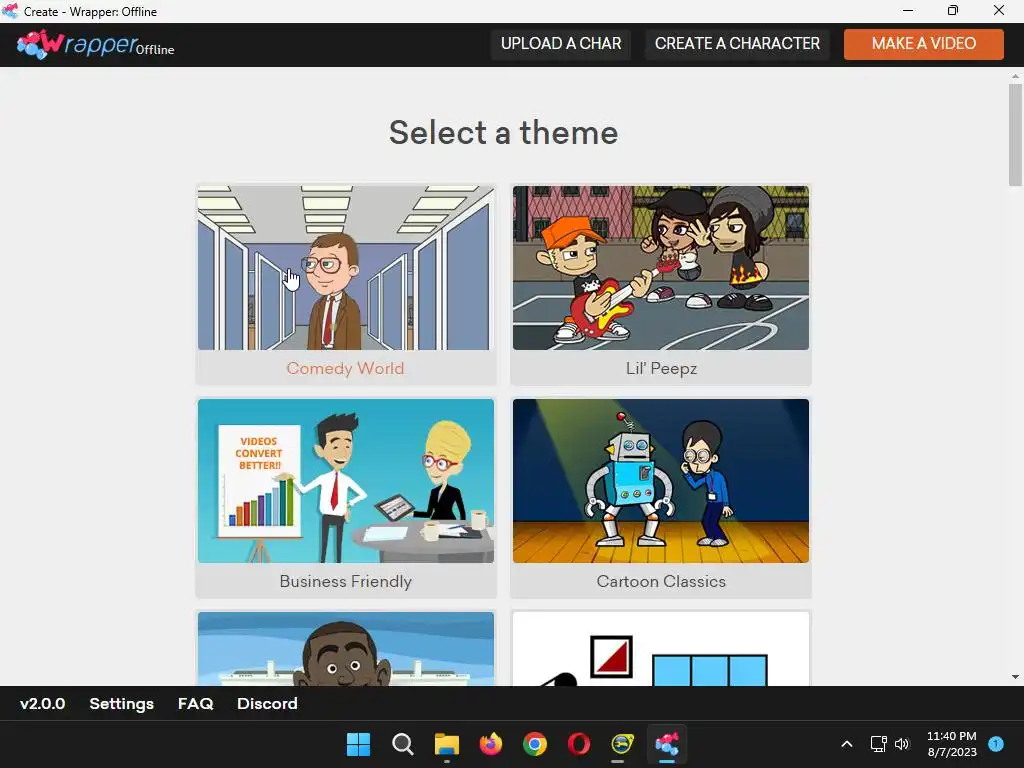This screenshot has width=1024, height=768.
Task: Click UPLOAD A CHAR button
Action: (x=561, y=44)
